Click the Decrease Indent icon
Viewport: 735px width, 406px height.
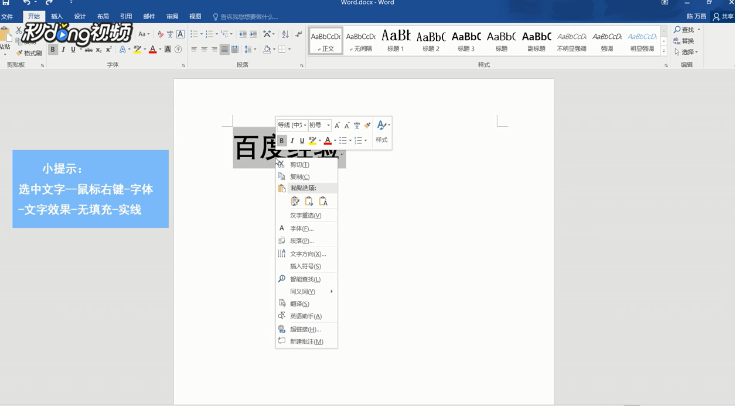[242, 34]
